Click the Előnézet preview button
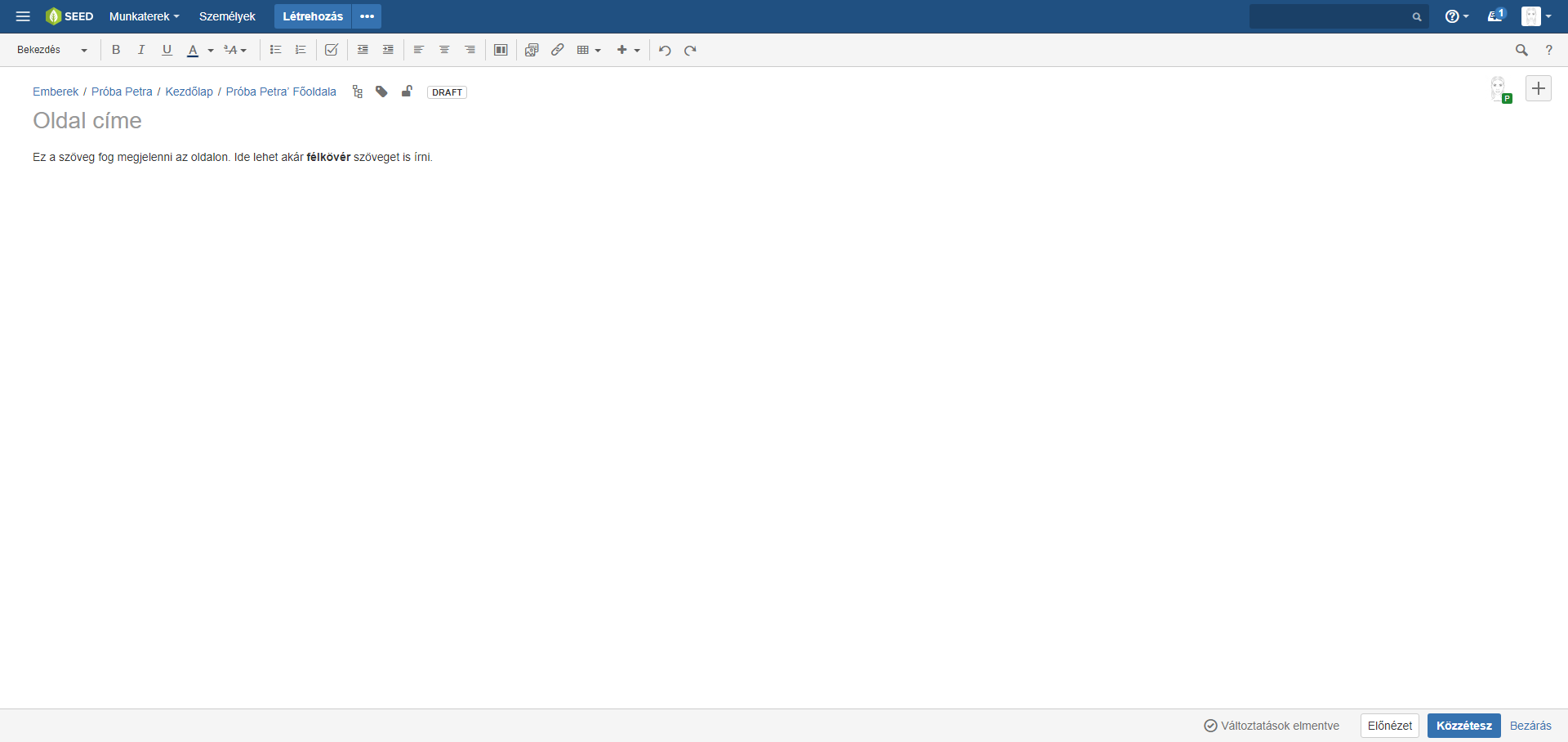This screenshot has width=1568, height=742. tap(1389, 726)
